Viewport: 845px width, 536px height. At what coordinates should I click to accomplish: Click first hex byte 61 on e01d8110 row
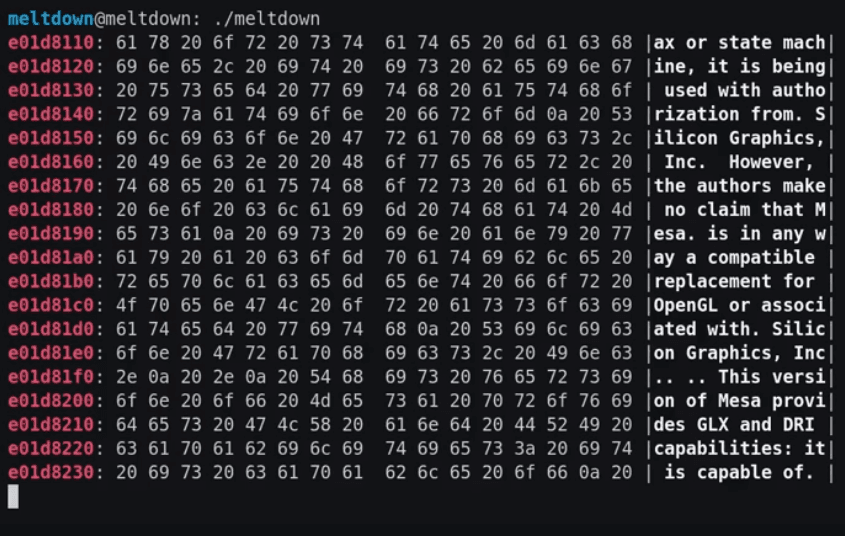coord(126,43)
